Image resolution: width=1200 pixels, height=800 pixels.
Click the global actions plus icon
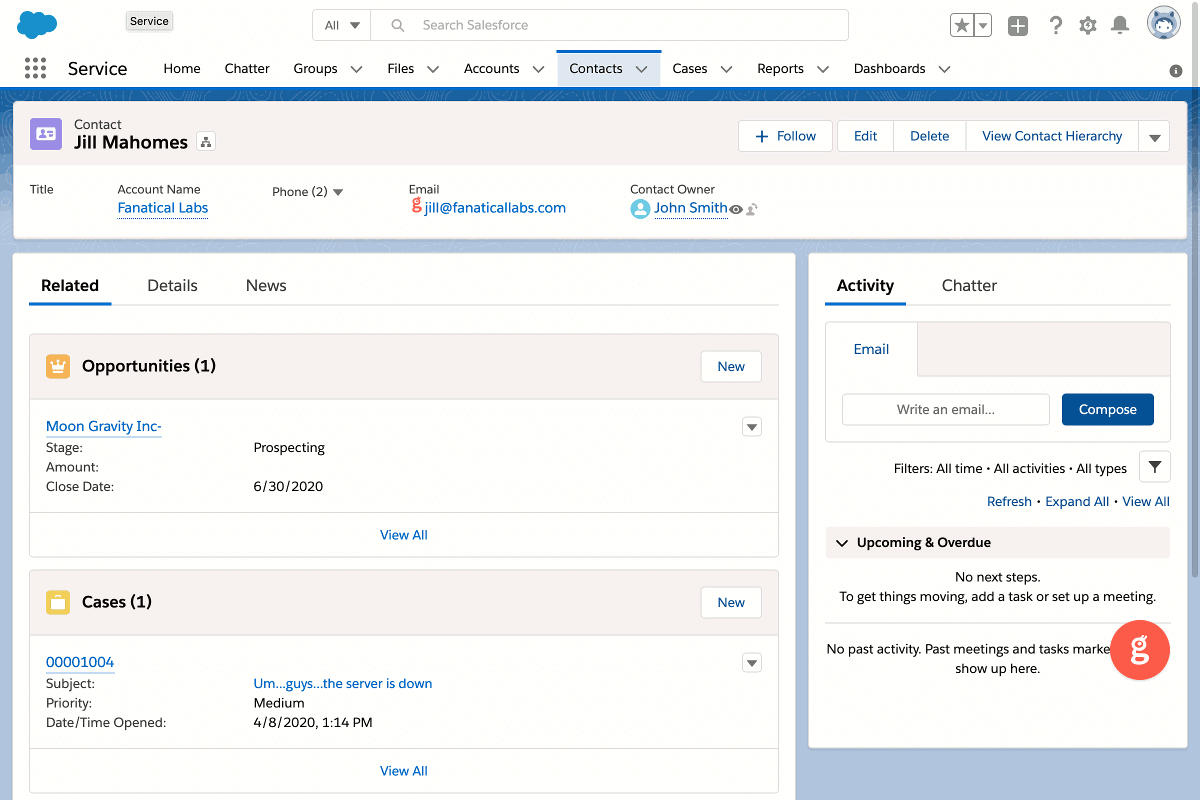[1017, 25]
